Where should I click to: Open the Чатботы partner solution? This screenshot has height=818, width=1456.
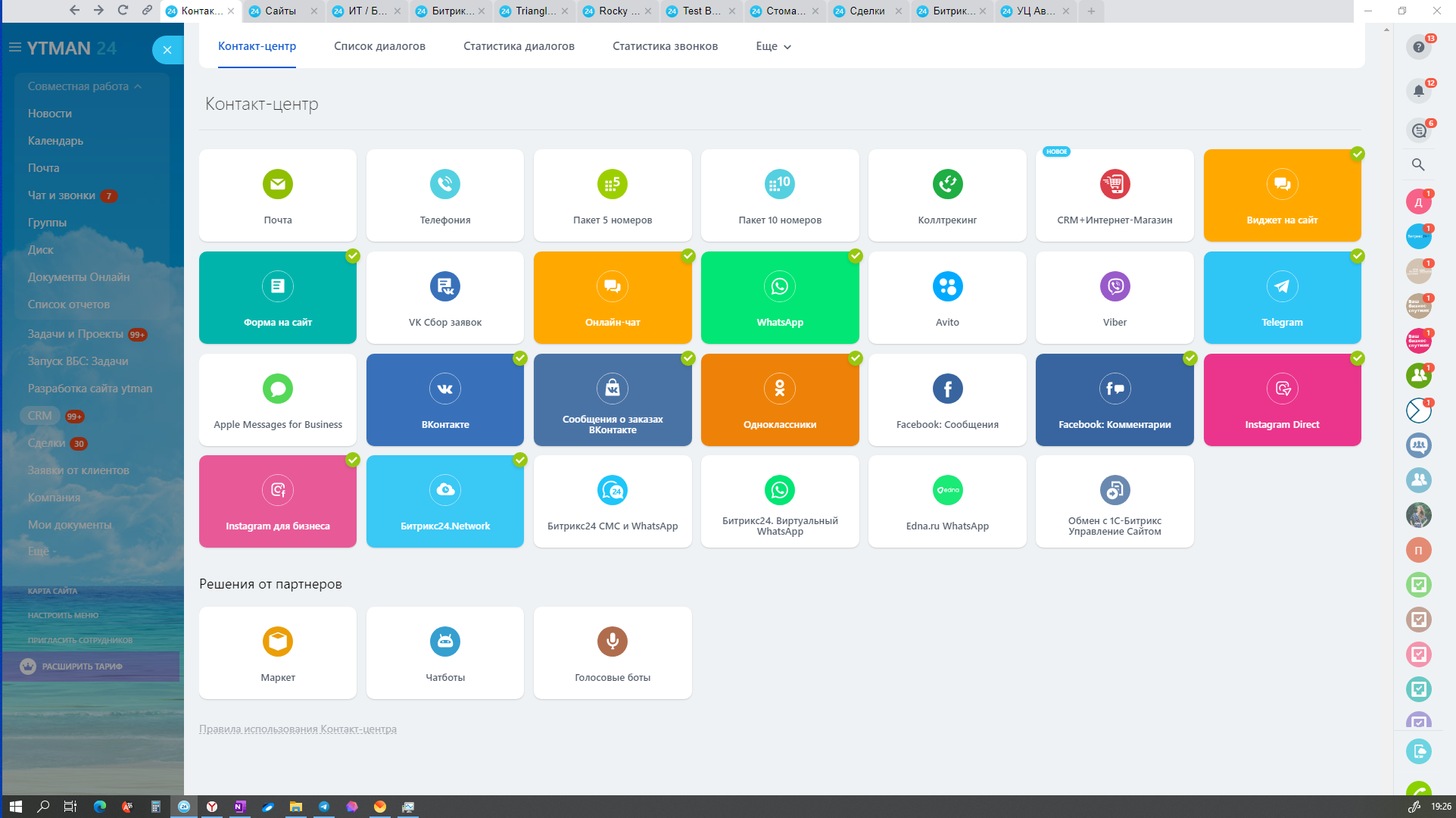[x=444, y=653]
